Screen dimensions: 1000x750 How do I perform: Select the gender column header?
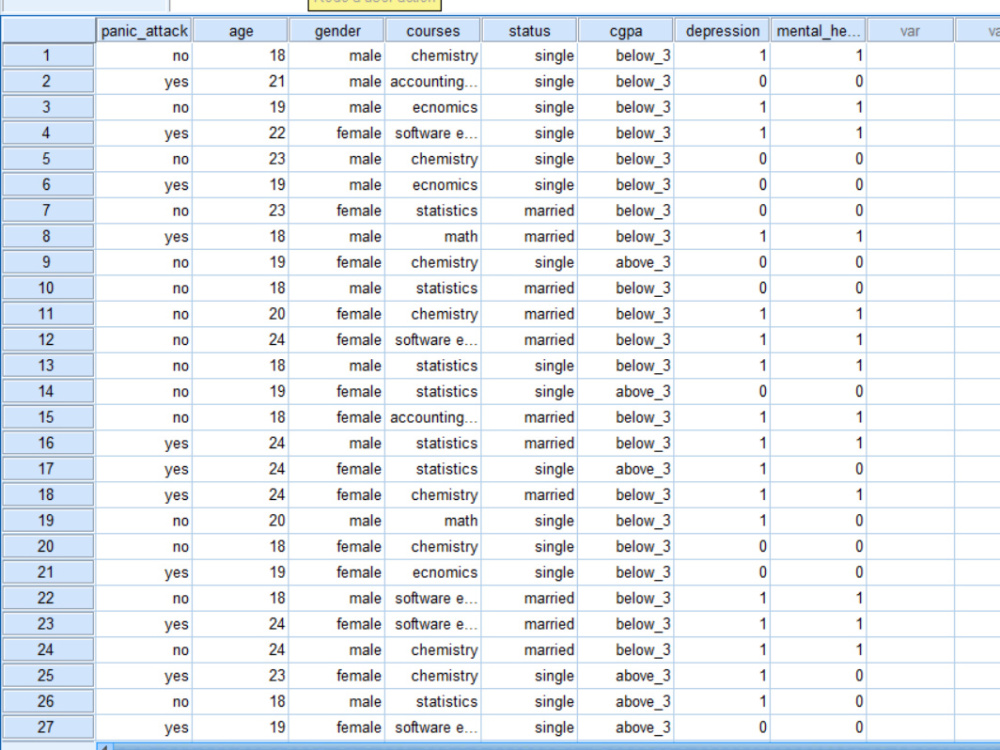point(337,31)
